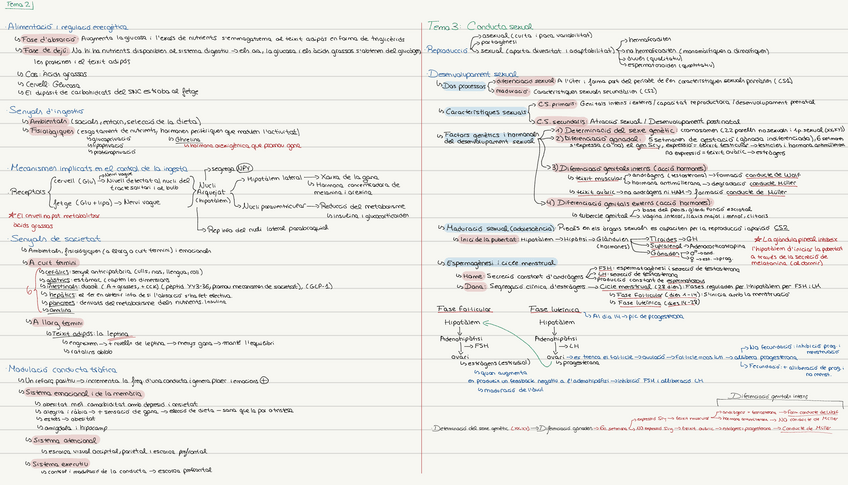Click the heading 'Senyals de sacietat'
848x485 pixels.
point(55,238)
